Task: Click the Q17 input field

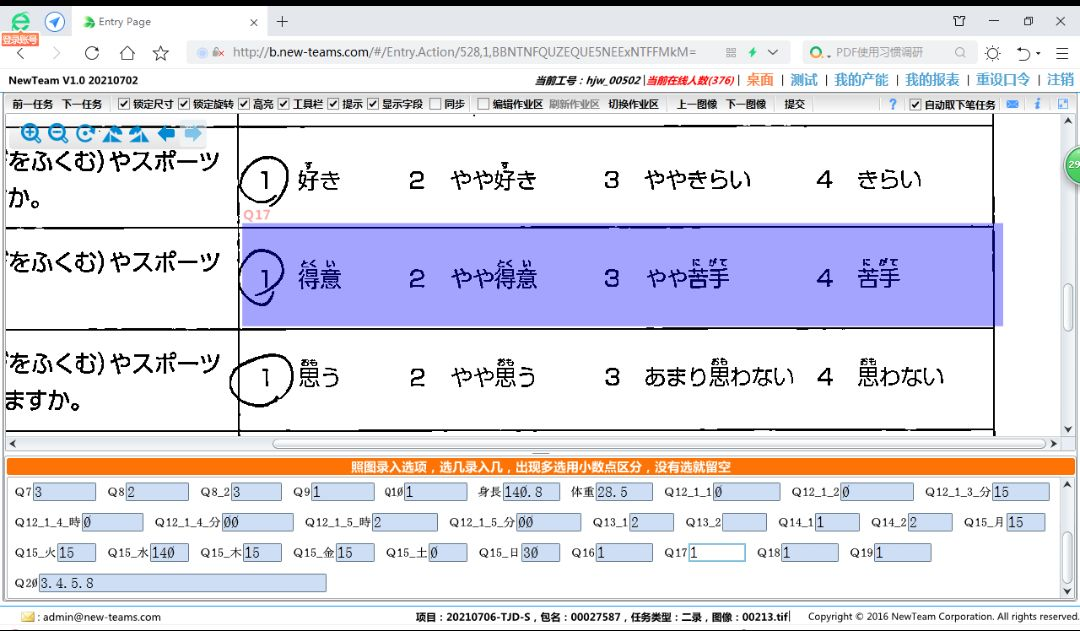Action: coord(717,553)
